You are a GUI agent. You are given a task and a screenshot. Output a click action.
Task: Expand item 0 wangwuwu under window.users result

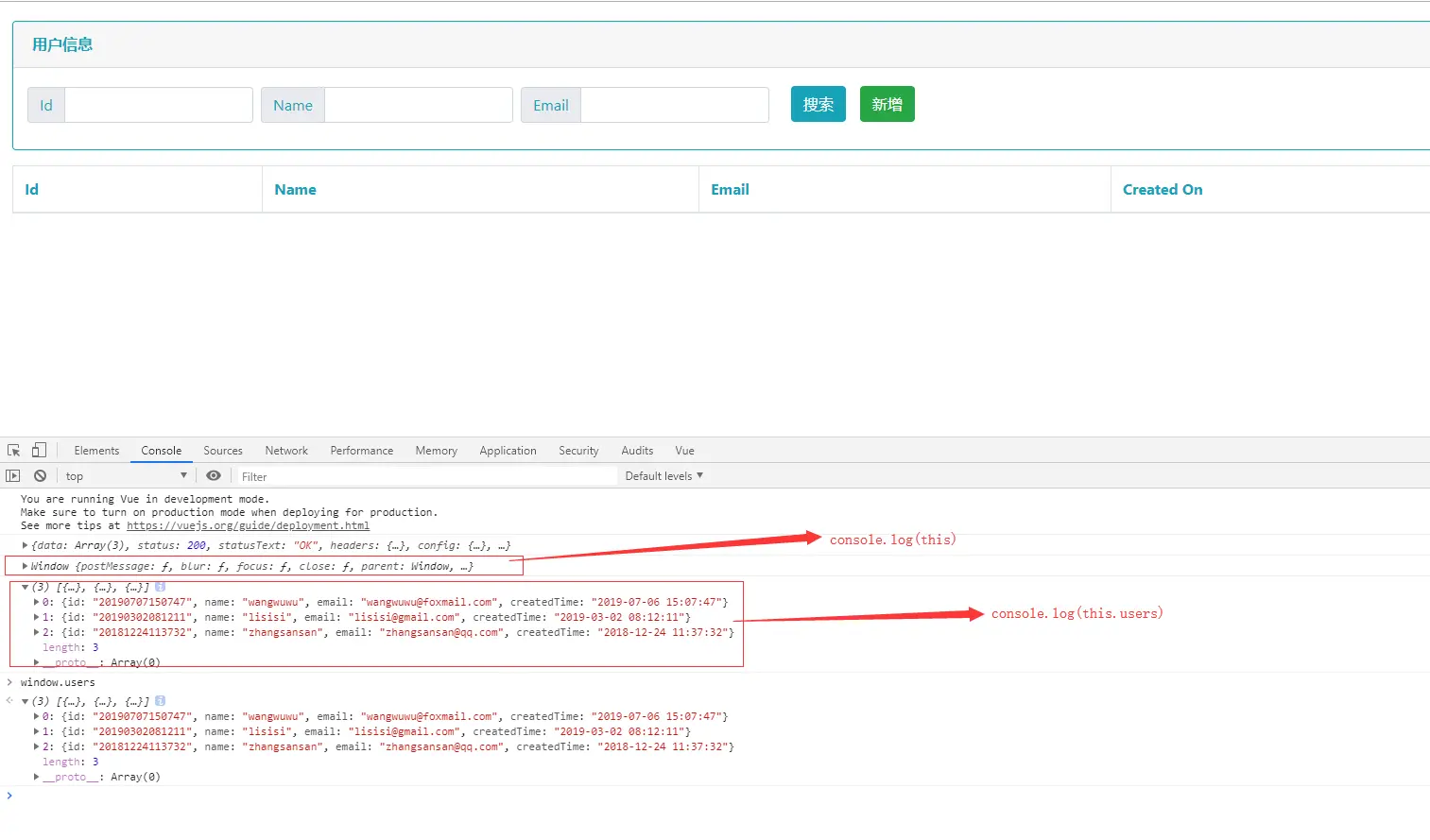(x=37, y=716)
